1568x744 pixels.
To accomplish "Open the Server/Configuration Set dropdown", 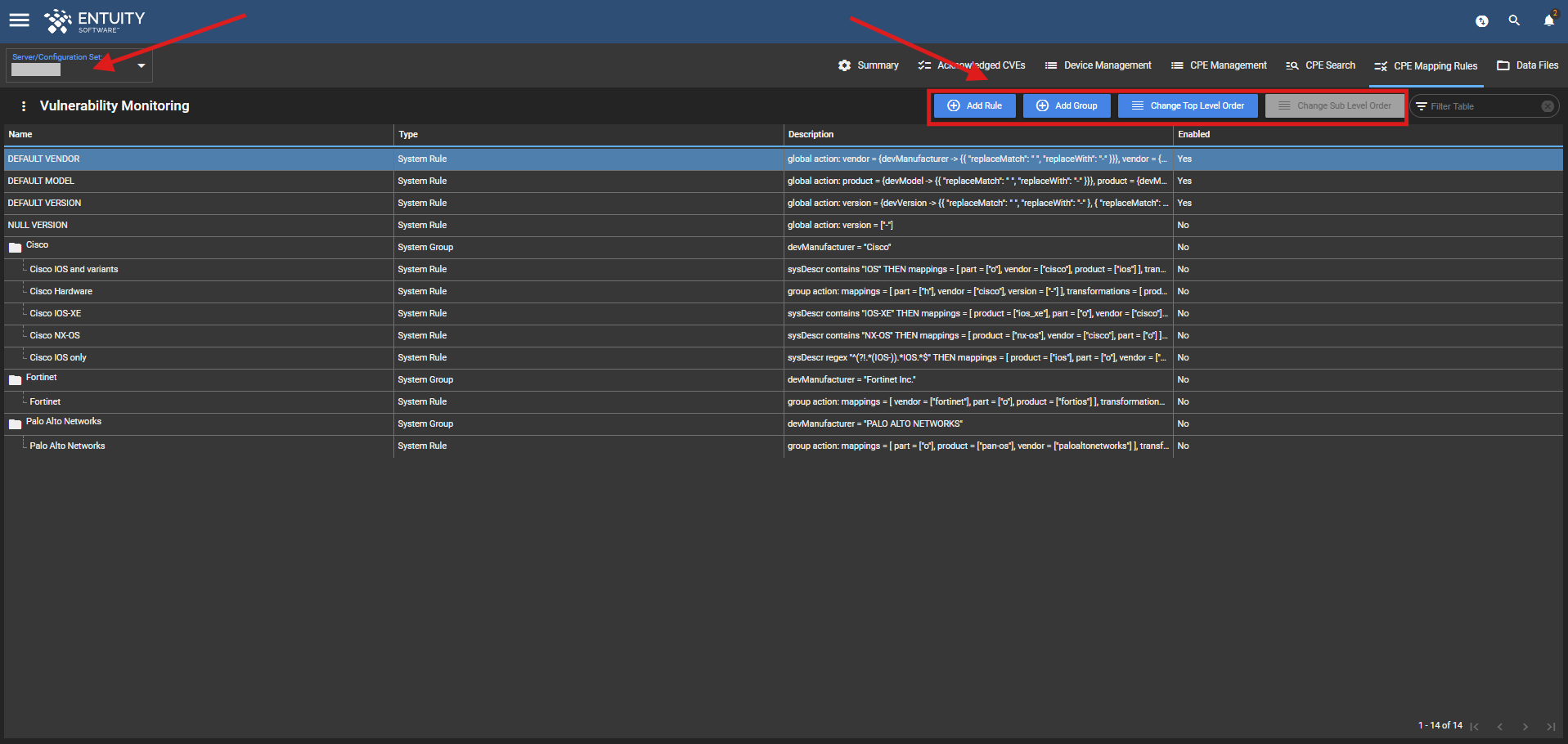I will tap(79, 65).
